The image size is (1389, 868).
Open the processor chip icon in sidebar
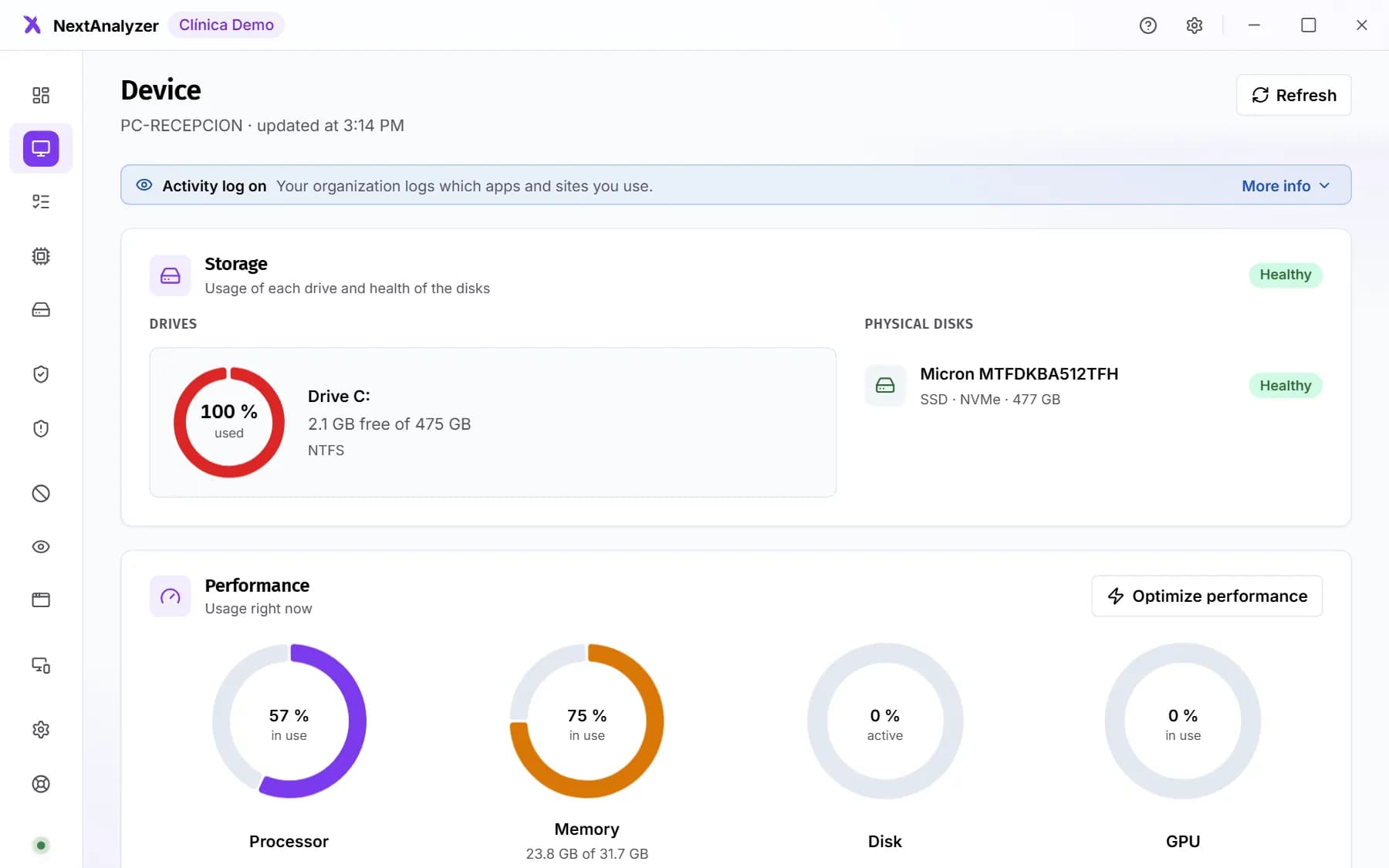[41, 256]
